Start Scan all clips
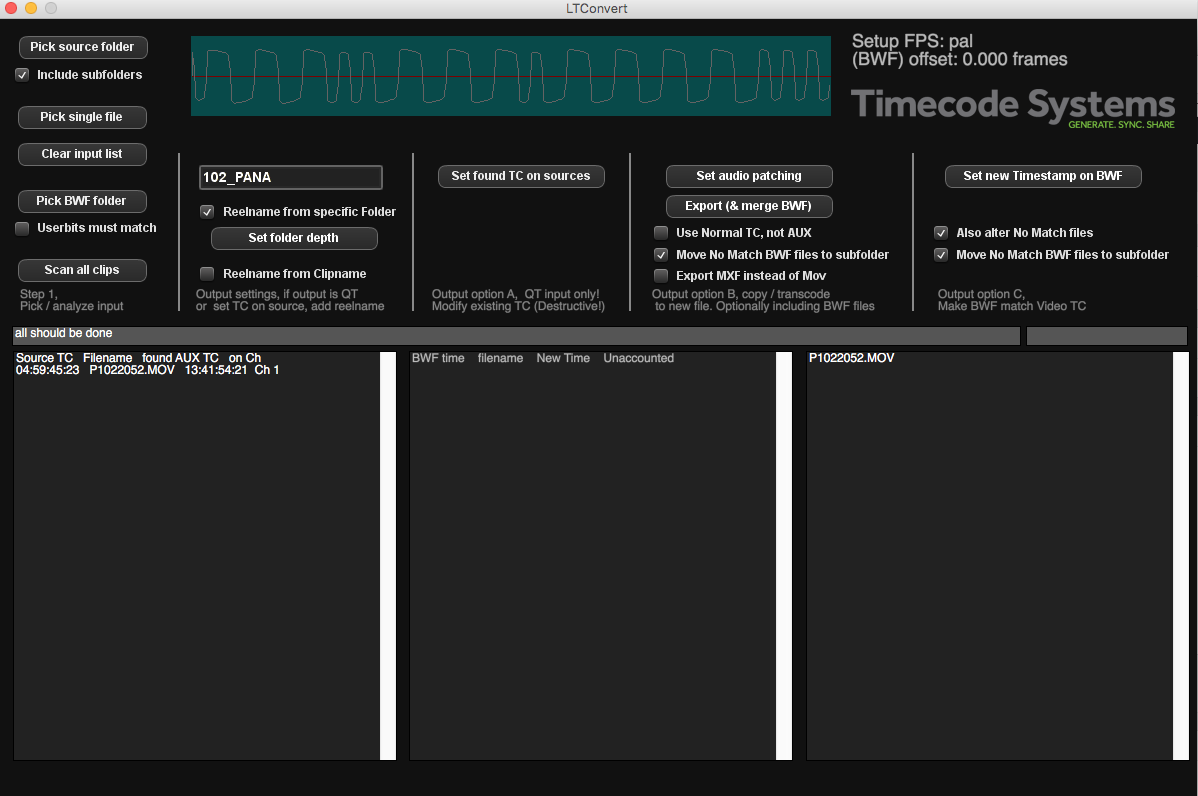Viewport: 1198px width, 796px height. click(x=82, y=270)
